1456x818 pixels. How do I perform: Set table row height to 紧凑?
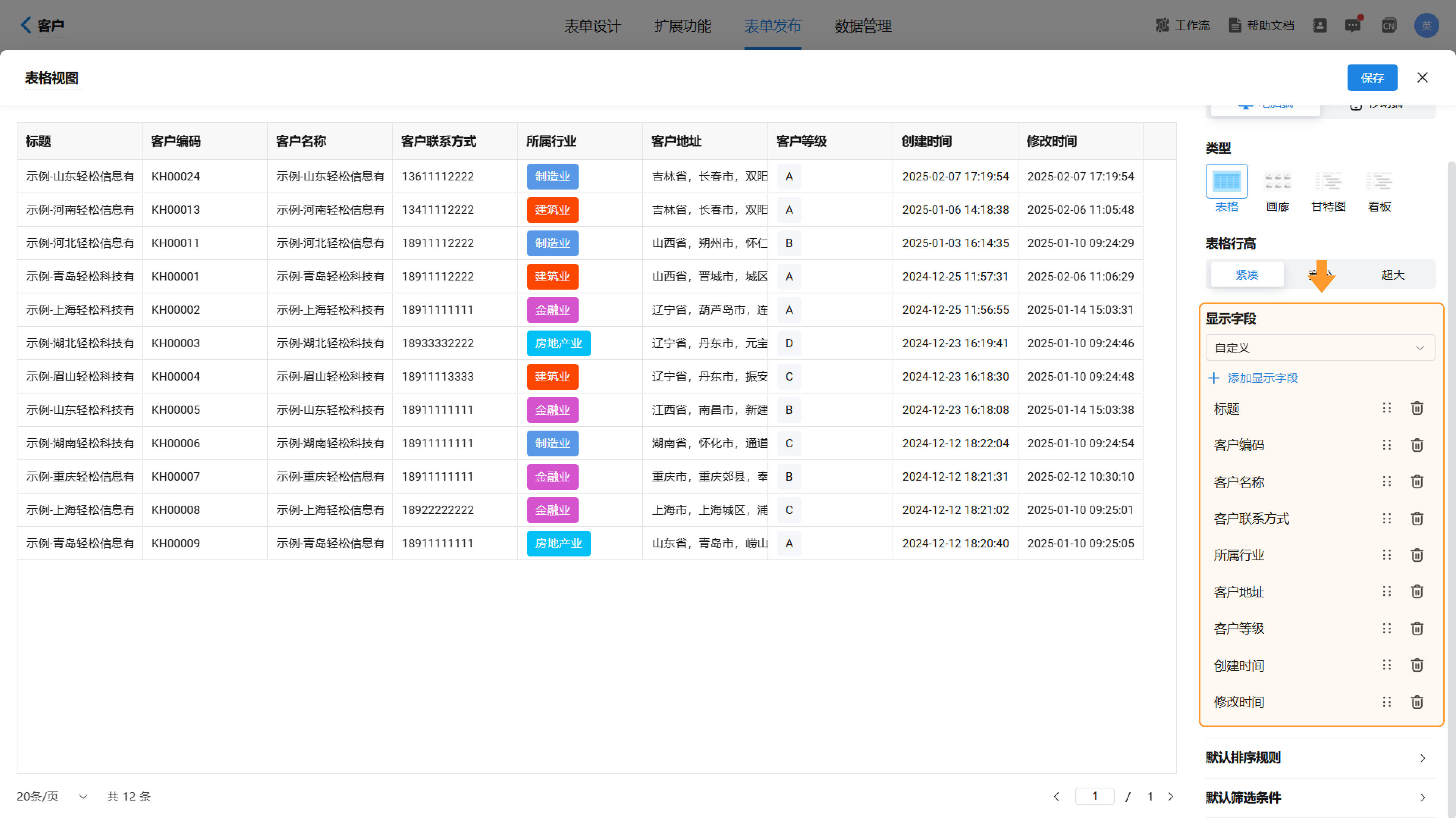point(1247,274)
